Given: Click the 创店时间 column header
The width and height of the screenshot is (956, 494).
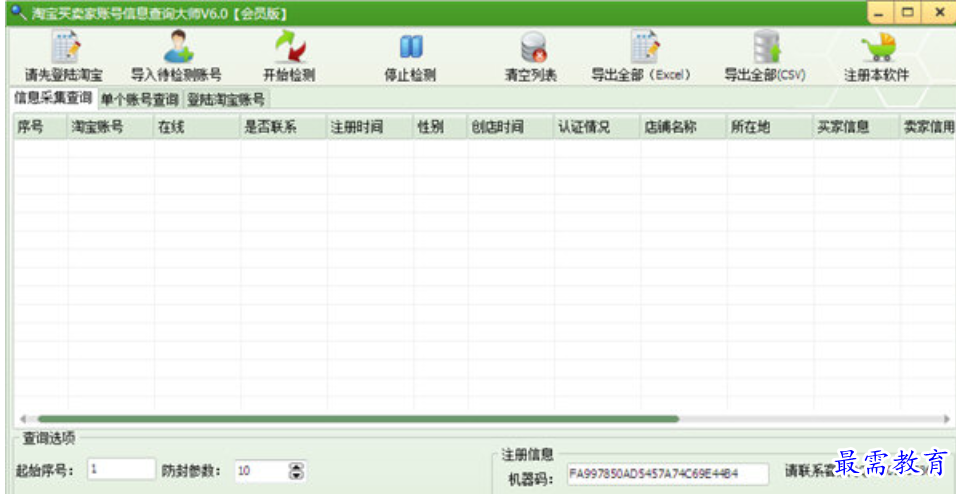Looking at the screenshot, I should 510,127.
